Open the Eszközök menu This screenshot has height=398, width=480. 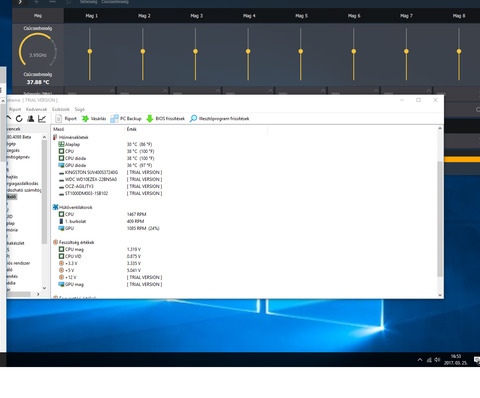tap(61, 109)
